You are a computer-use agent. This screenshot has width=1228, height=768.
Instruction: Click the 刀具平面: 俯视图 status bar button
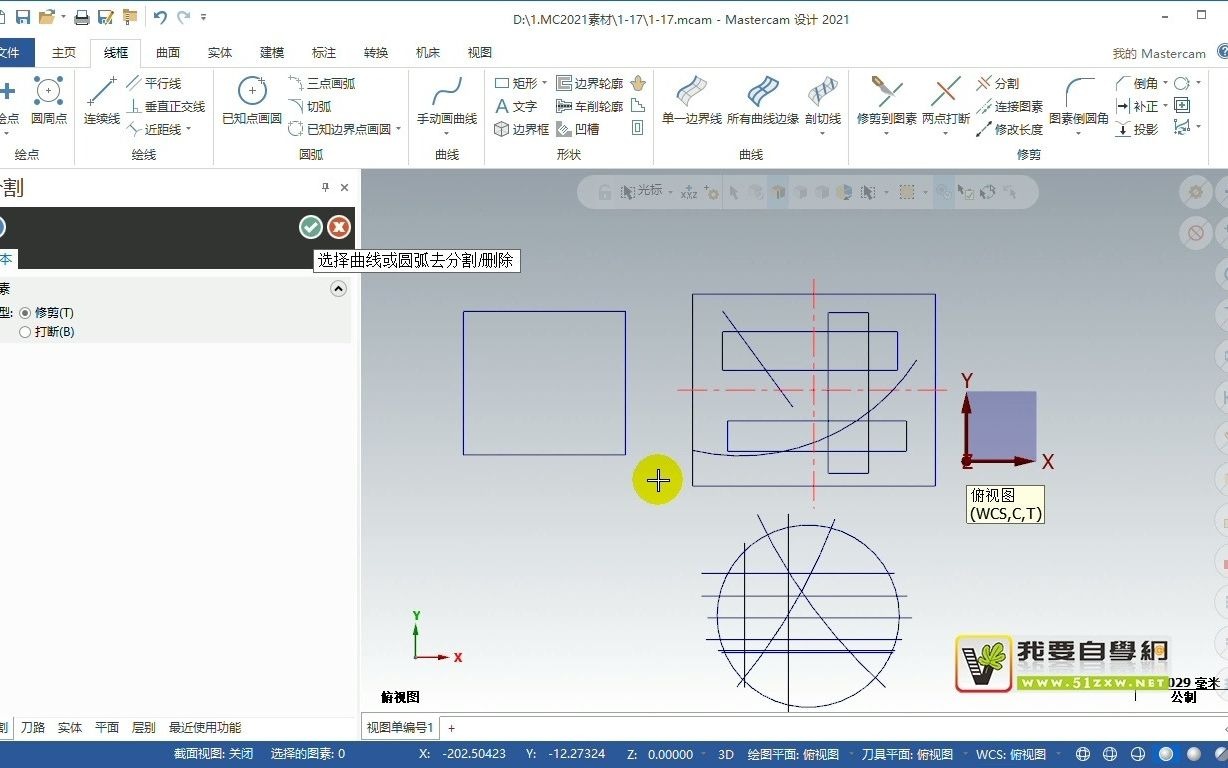coord(907,754)
